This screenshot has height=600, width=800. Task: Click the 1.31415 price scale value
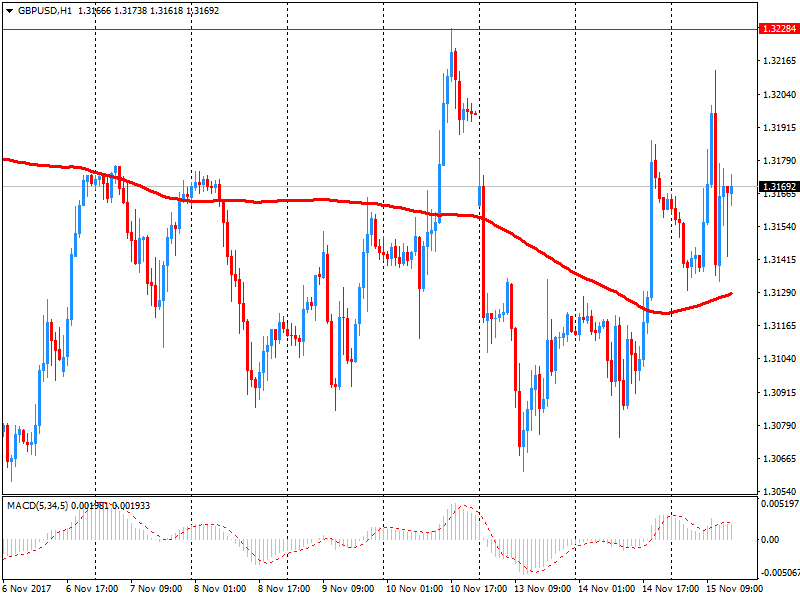779,260
